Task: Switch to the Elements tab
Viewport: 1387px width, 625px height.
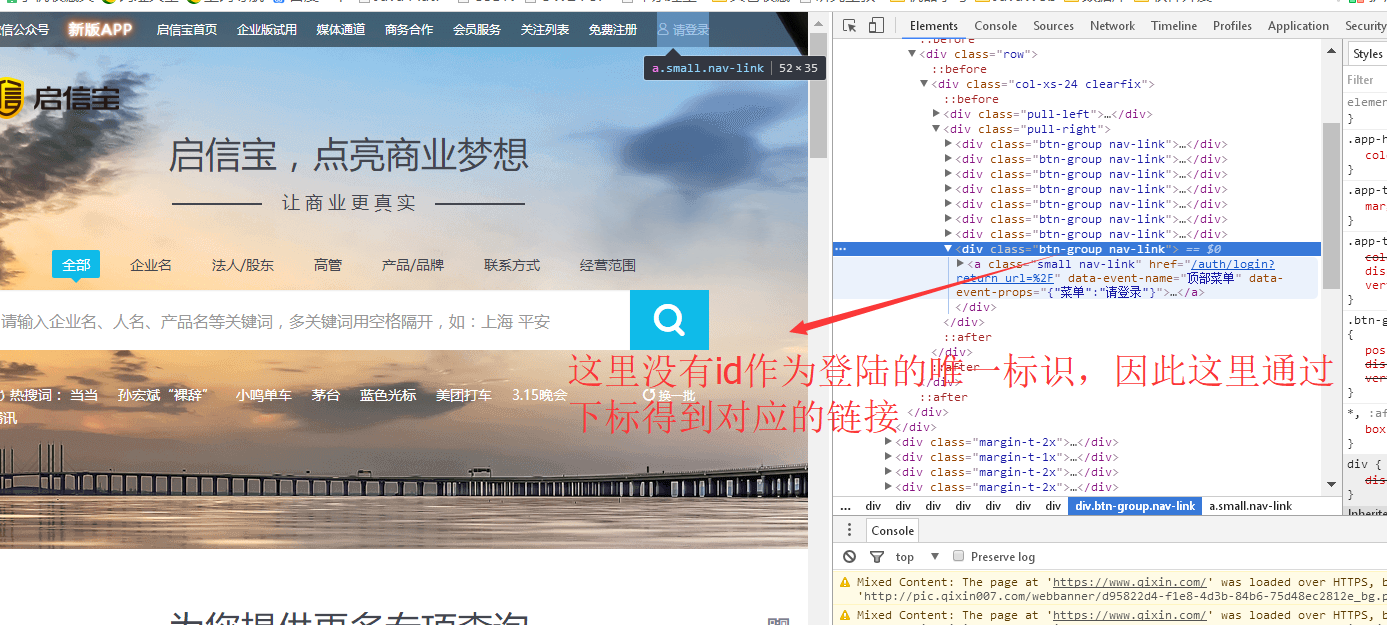Action: [934, 26]
